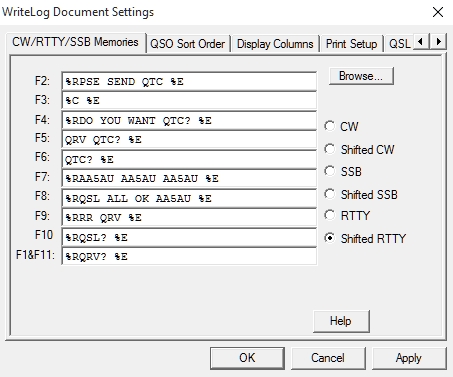453x377 pixels.
Task: Select the RTTY radio button
Action: pyautogui.click(x=330, y=215)
